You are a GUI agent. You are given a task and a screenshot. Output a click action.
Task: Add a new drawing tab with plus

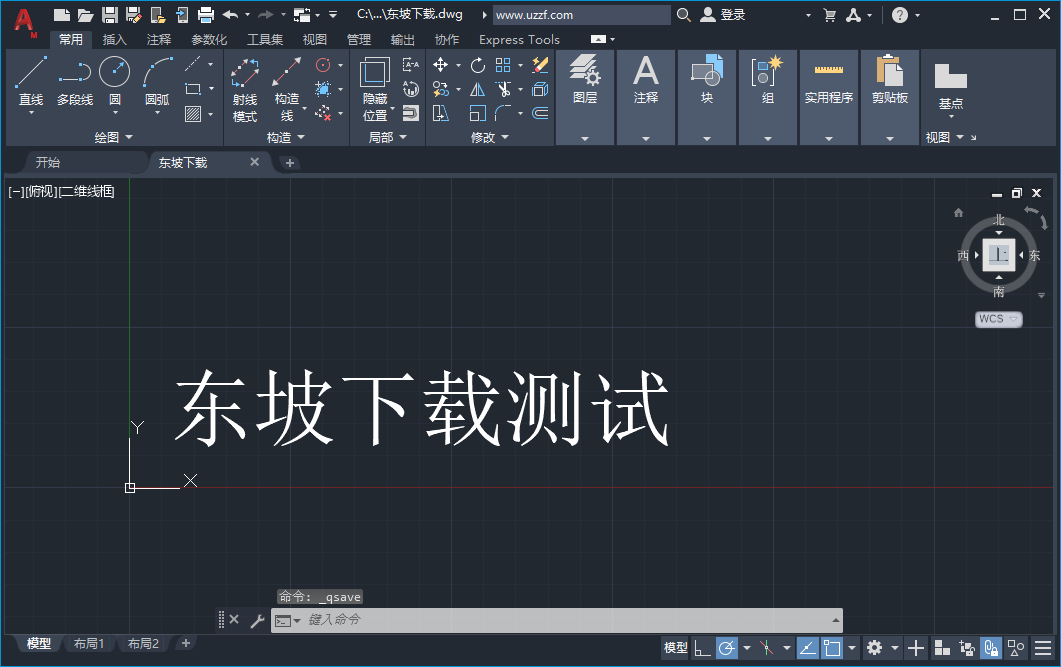[290, 163]
